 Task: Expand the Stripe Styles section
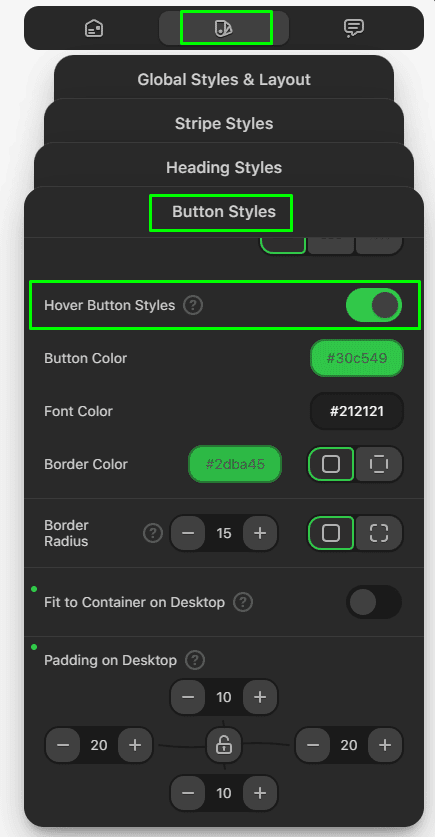pos(224,123)
